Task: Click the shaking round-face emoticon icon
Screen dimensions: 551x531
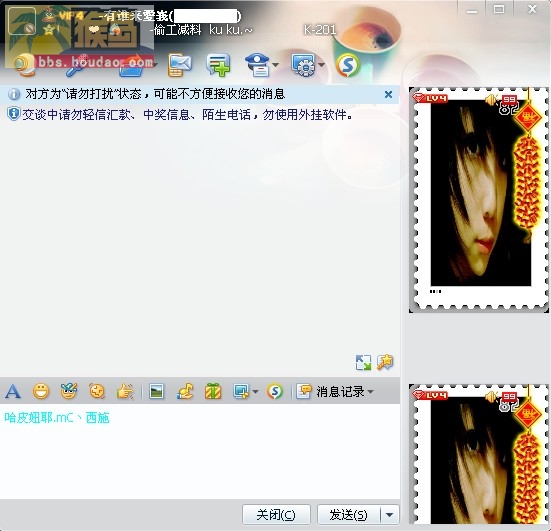Action: point(97,391)
